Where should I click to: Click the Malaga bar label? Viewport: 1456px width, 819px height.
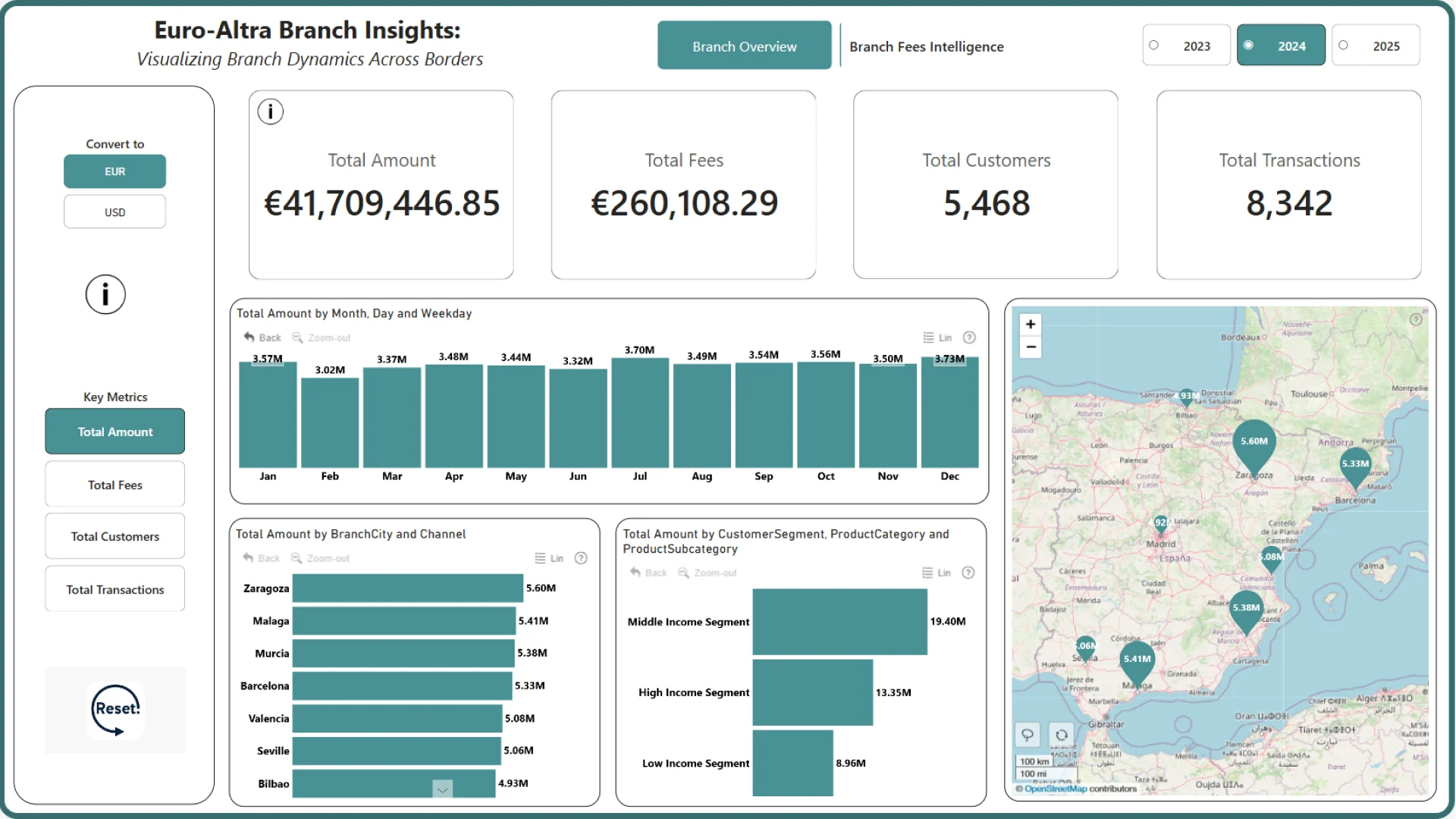coord(271,620)
